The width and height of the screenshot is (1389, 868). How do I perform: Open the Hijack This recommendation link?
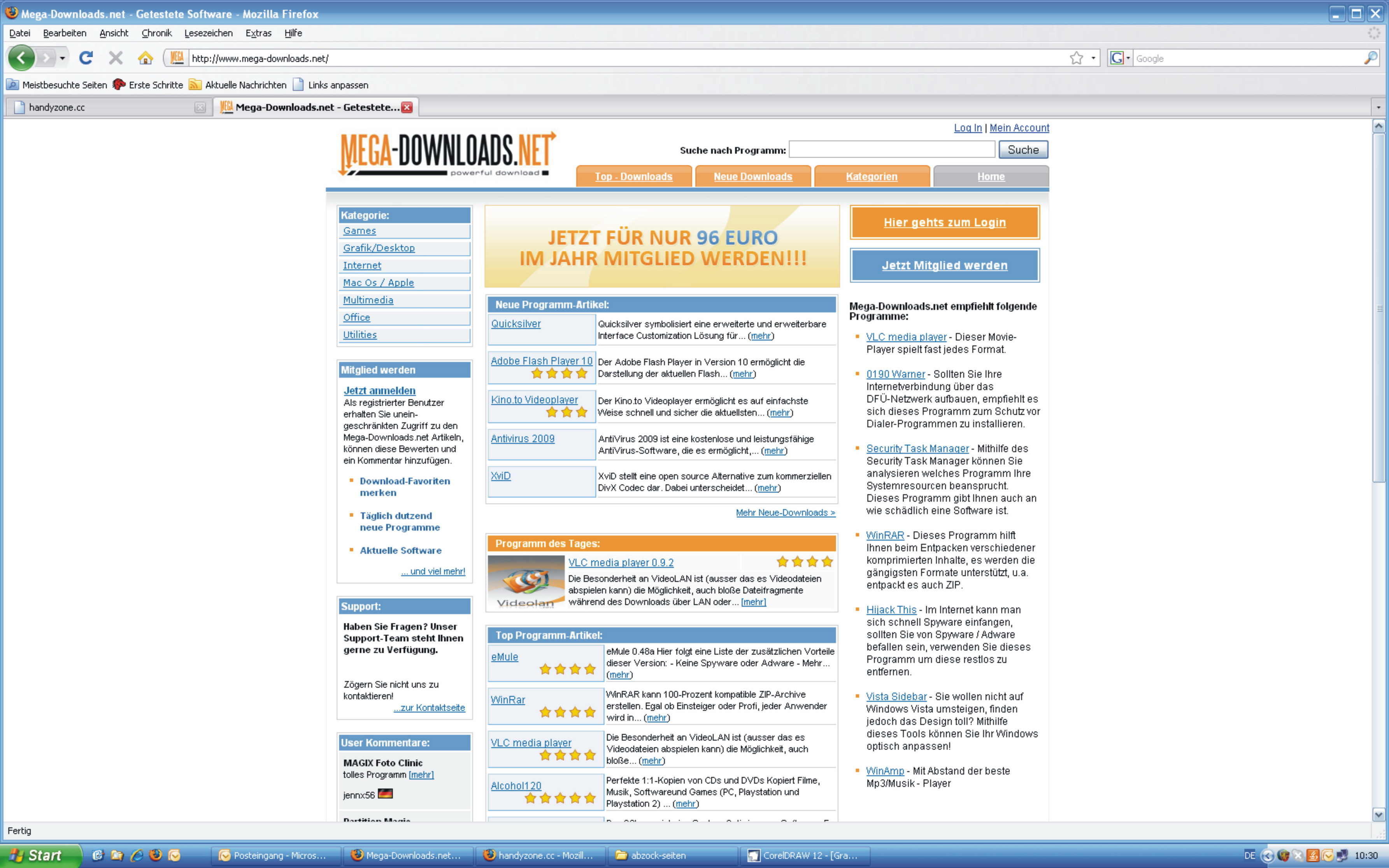click(x=891, y=610)
